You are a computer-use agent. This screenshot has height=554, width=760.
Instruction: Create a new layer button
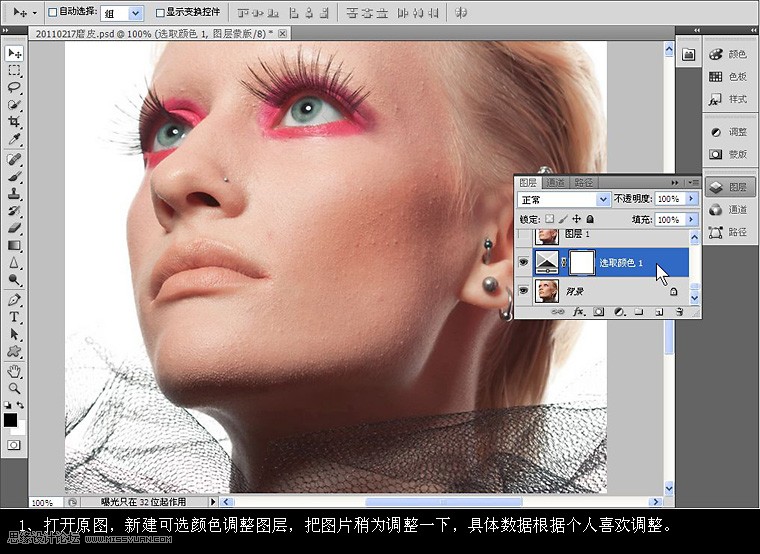659,312
